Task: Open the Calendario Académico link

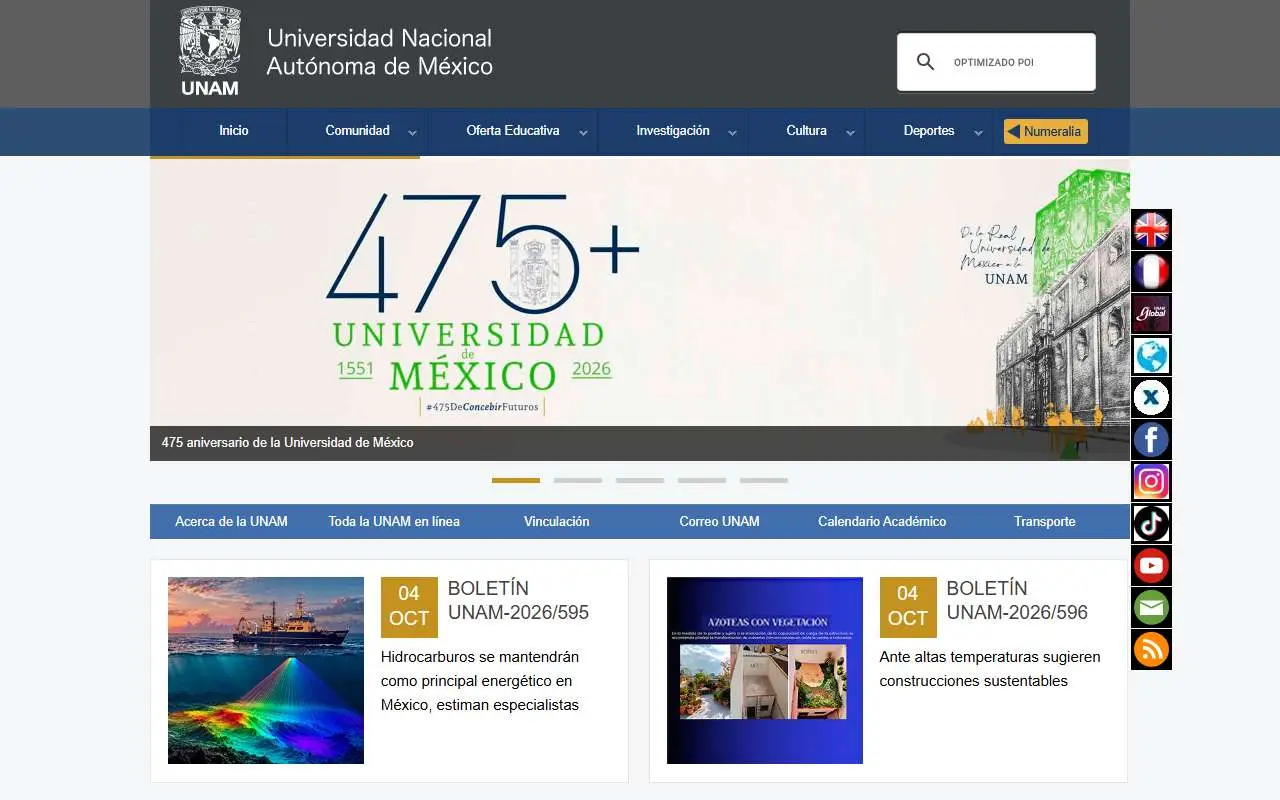Action: 882,521
